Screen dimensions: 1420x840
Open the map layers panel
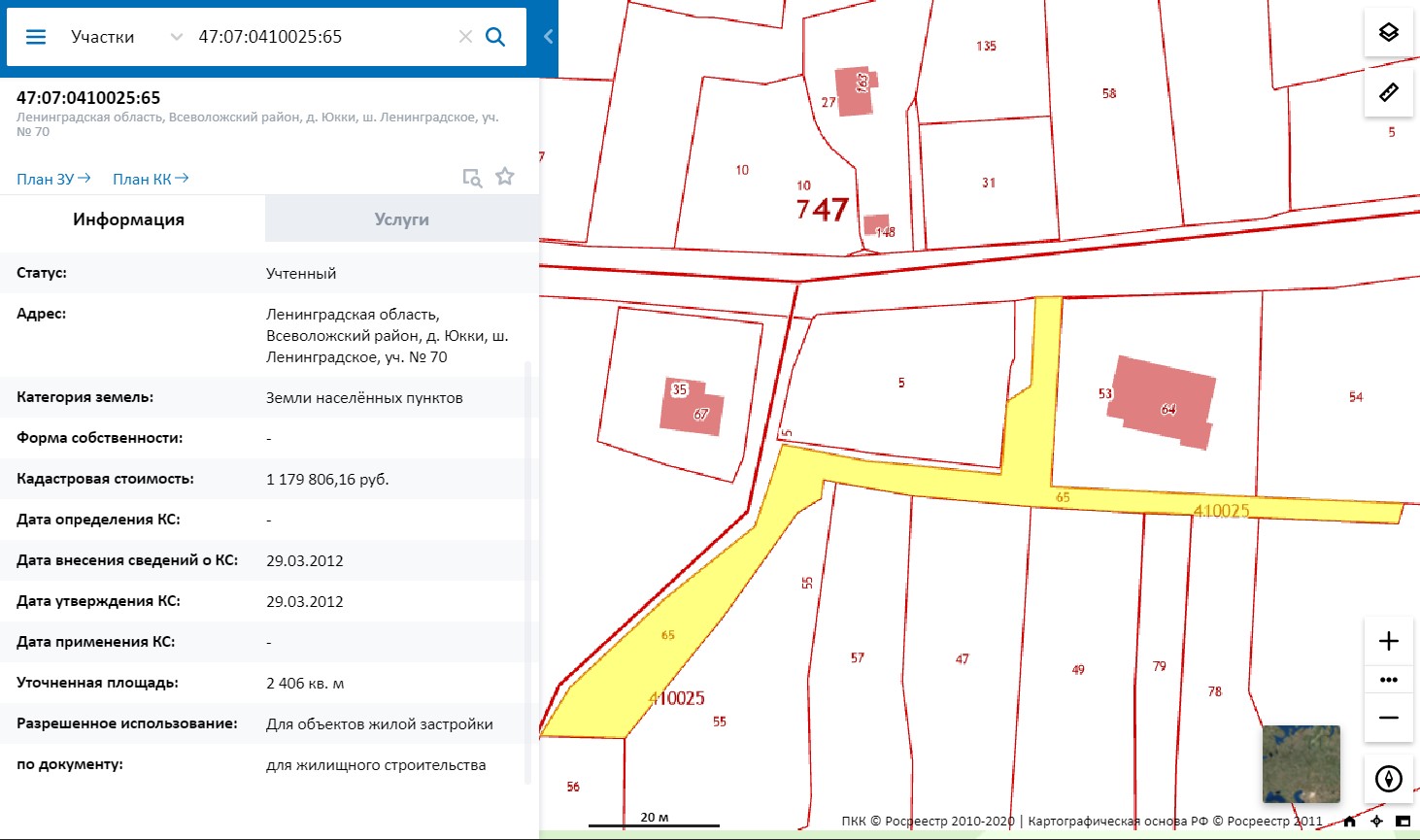coord(1388,32)
